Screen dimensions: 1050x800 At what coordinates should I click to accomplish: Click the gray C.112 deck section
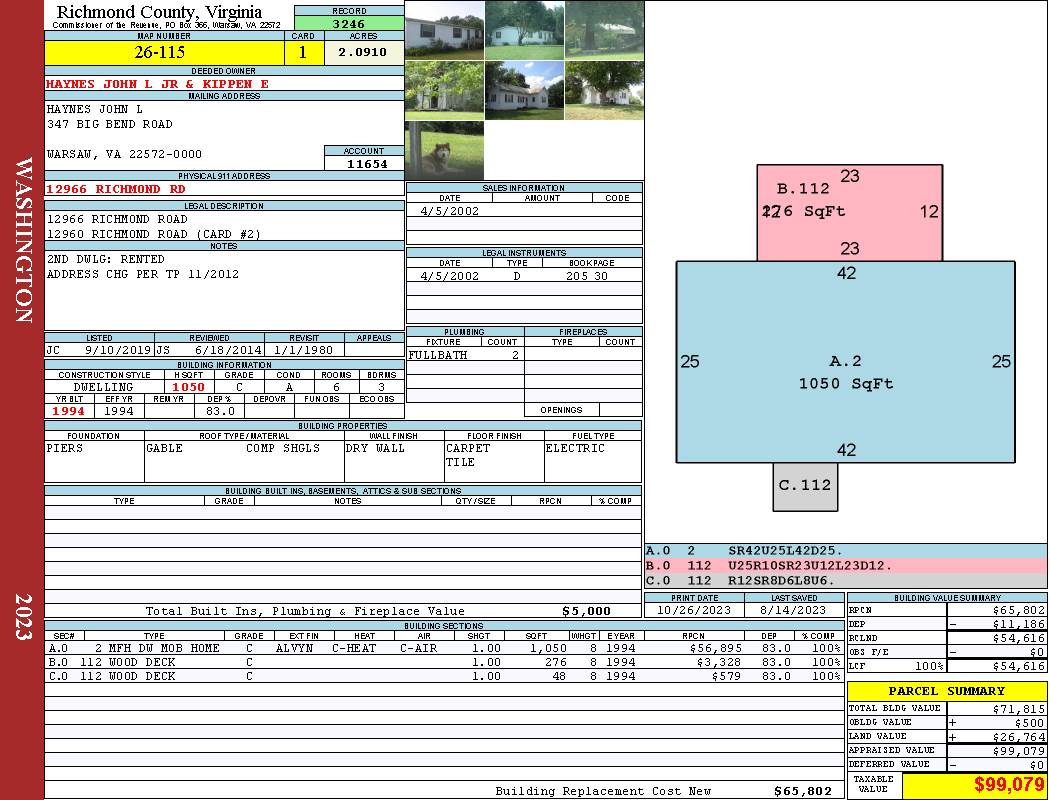[805, 486]
